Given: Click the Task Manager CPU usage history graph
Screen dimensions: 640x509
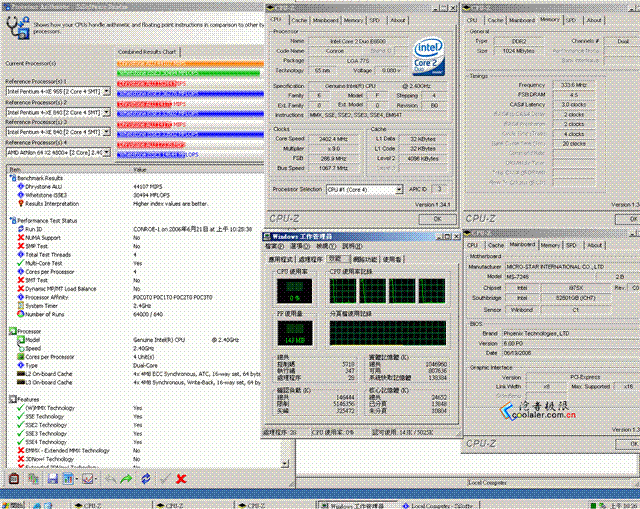Looking at the screenshot, I should coord(387,291).
